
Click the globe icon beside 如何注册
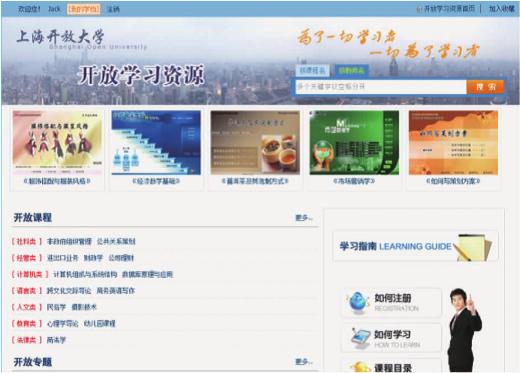[357, 302]
